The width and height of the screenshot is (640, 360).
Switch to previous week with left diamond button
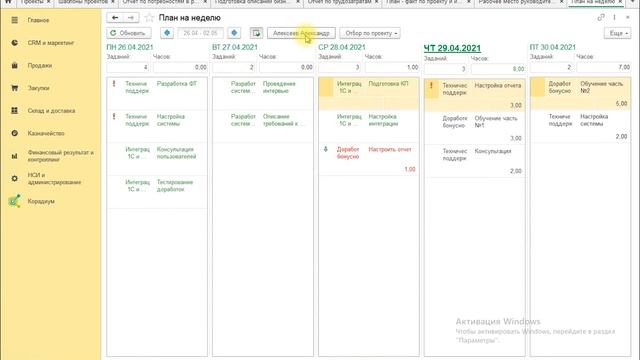(x=167, y=33)
